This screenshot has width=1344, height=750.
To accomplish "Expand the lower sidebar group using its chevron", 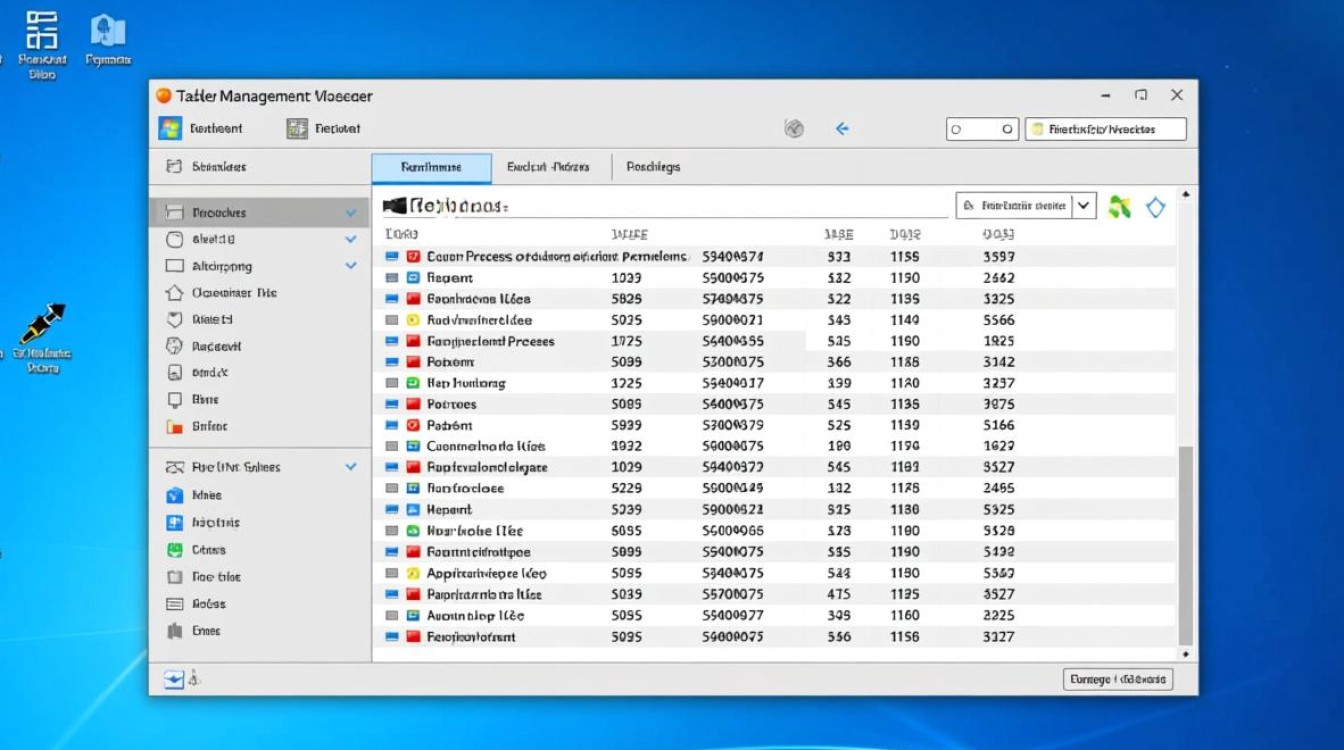I will 351,467.
